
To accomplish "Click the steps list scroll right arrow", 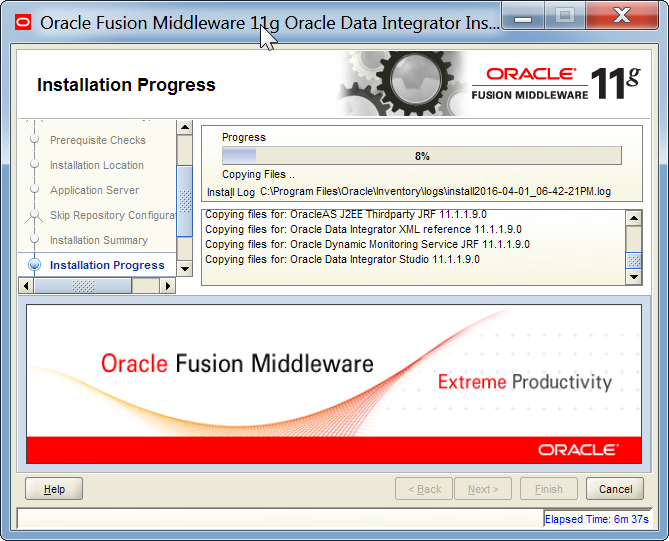I will tap(168, 286).
